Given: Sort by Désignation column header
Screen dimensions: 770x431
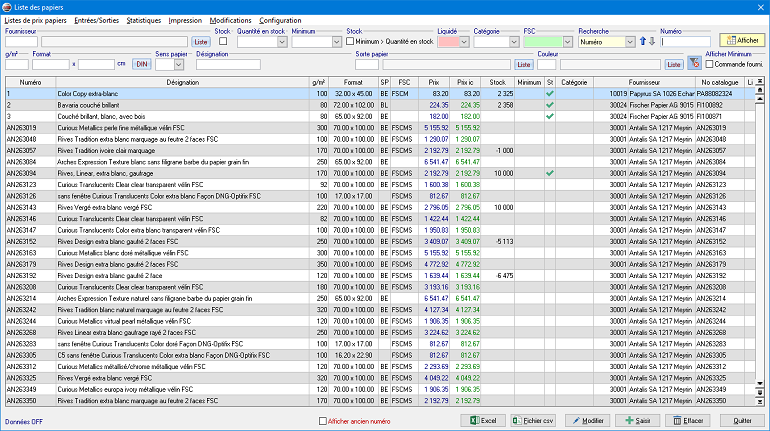Looking at the screenshot, I should 183,82.
